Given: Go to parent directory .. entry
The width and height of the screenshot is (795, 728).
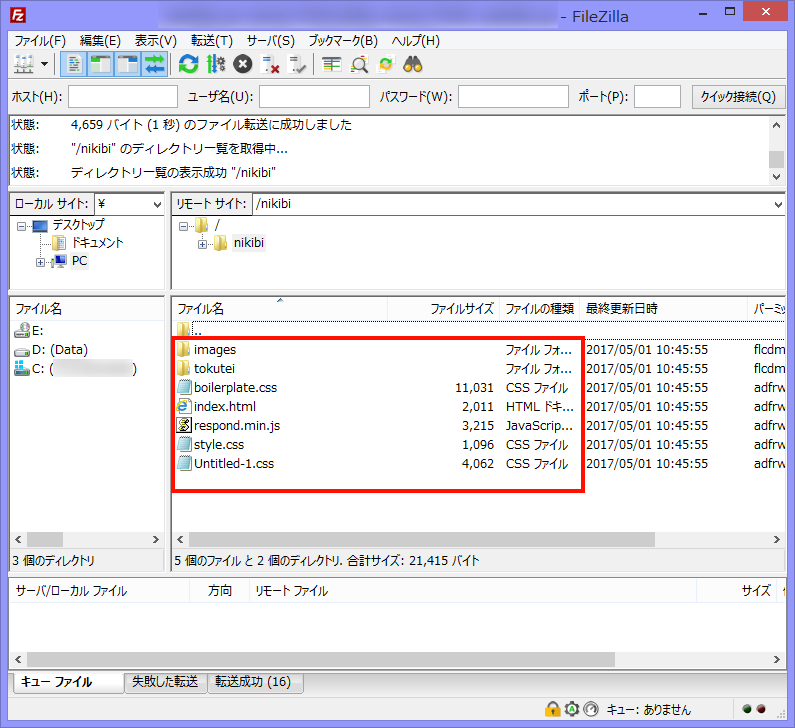Looking at the screenshot, I should [197, 331].
